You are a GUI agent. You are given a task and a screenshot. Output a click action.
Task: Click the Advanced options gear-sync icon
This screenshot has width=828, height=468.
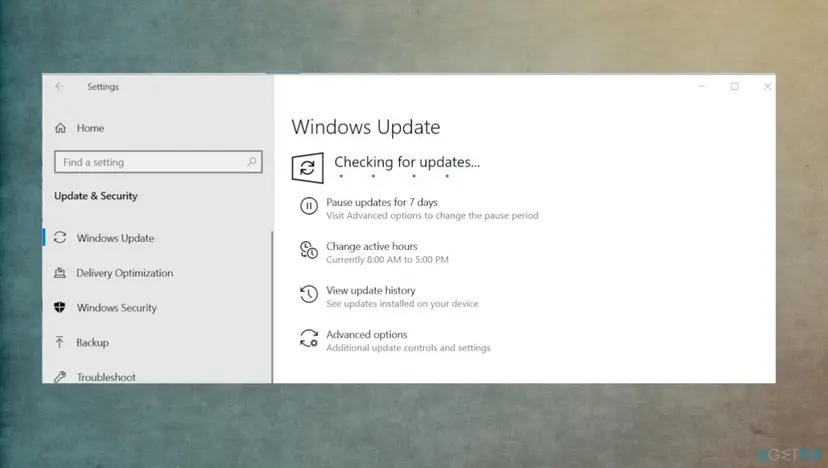(x=309, y=338)
